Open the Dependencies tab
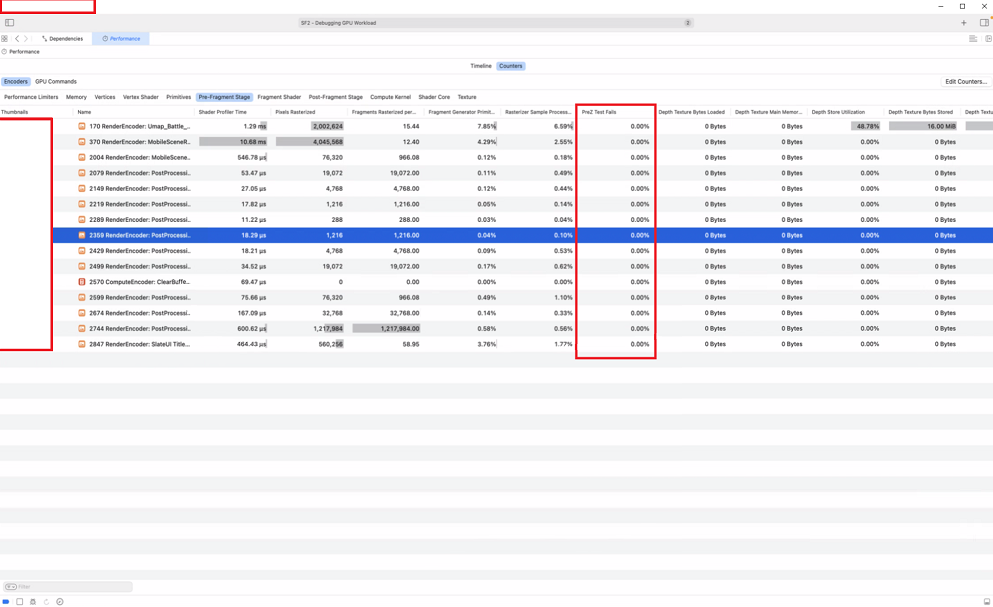Image resolution: width=993 pixels, height=607 pixels. pyautogui.click(x=63, y=39)
